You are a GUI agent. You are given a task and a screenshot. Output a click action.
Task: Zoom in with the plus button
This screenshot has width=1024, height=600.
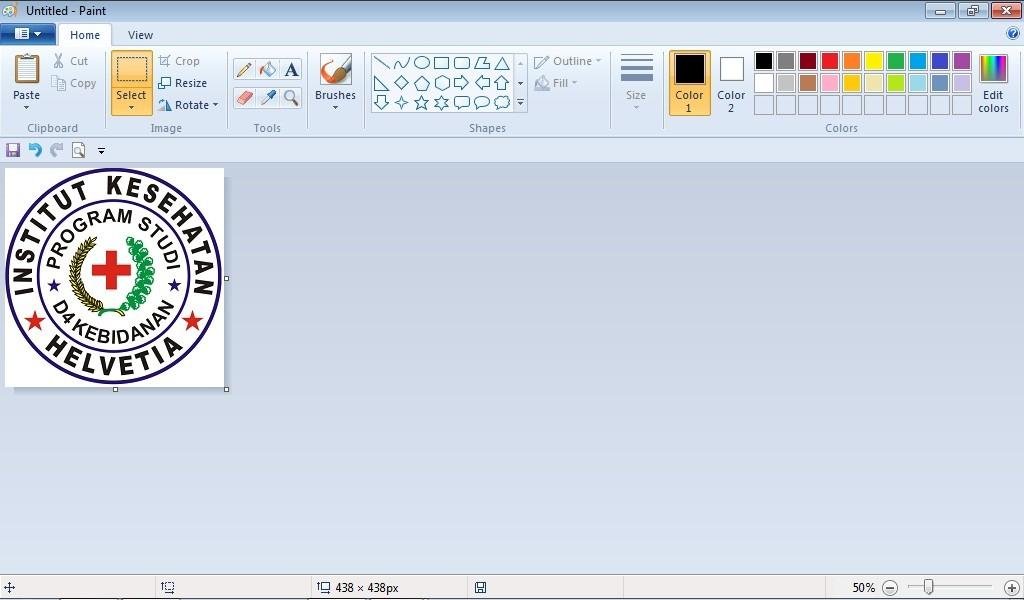point(1012,588)
